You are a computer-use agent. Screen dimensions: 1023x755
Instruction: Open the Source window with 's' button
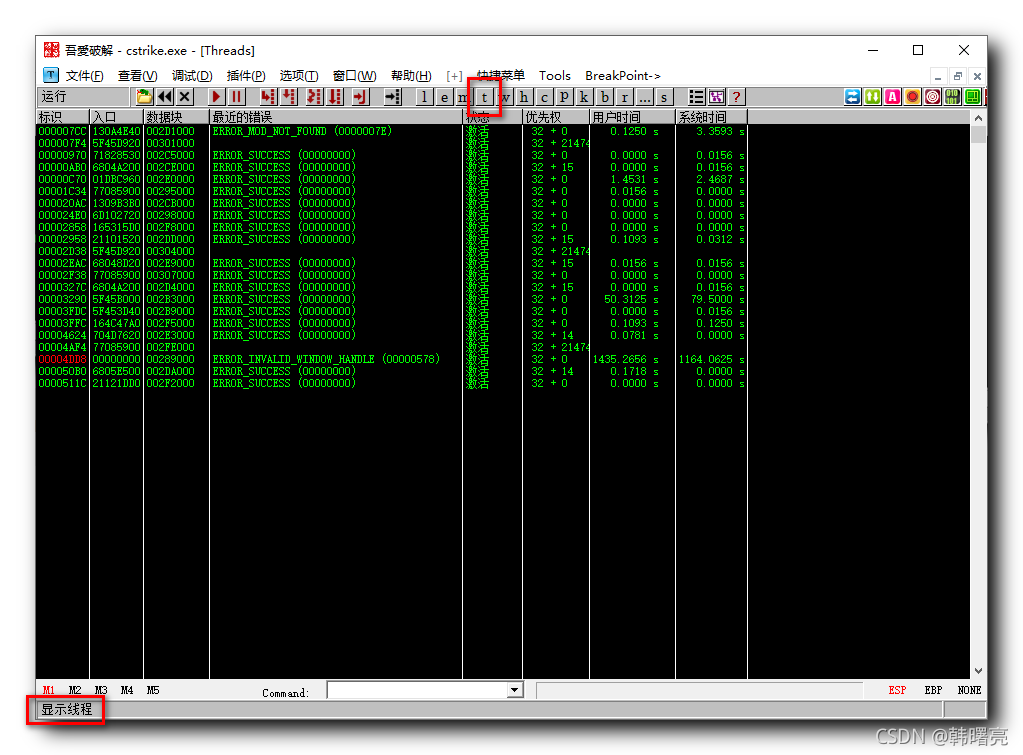[x=664, y=97]
